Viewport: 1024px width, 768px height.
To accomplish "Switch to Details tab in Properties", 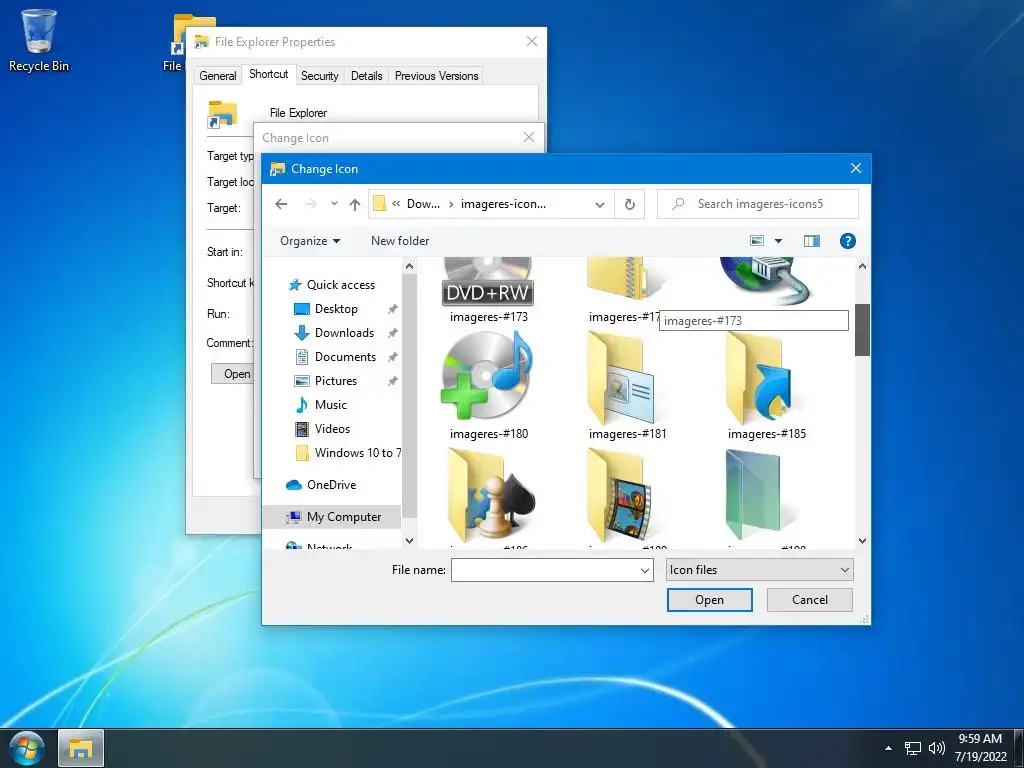I will pyautogui.click(x=366, y=76).
